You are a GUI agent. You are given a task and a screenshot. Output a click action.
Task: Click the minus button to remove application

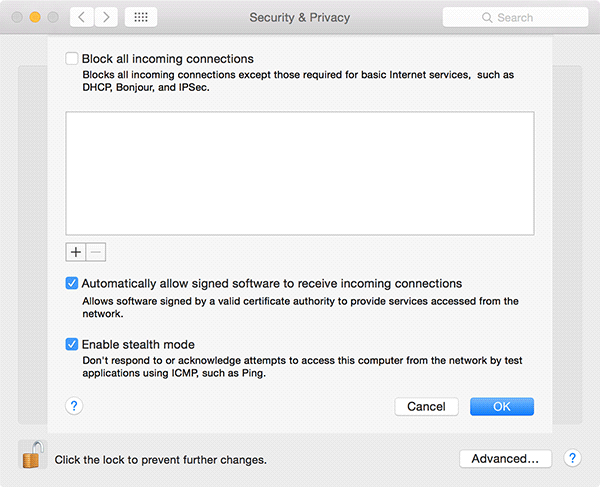pyautogui.click(x=96, y=251)
